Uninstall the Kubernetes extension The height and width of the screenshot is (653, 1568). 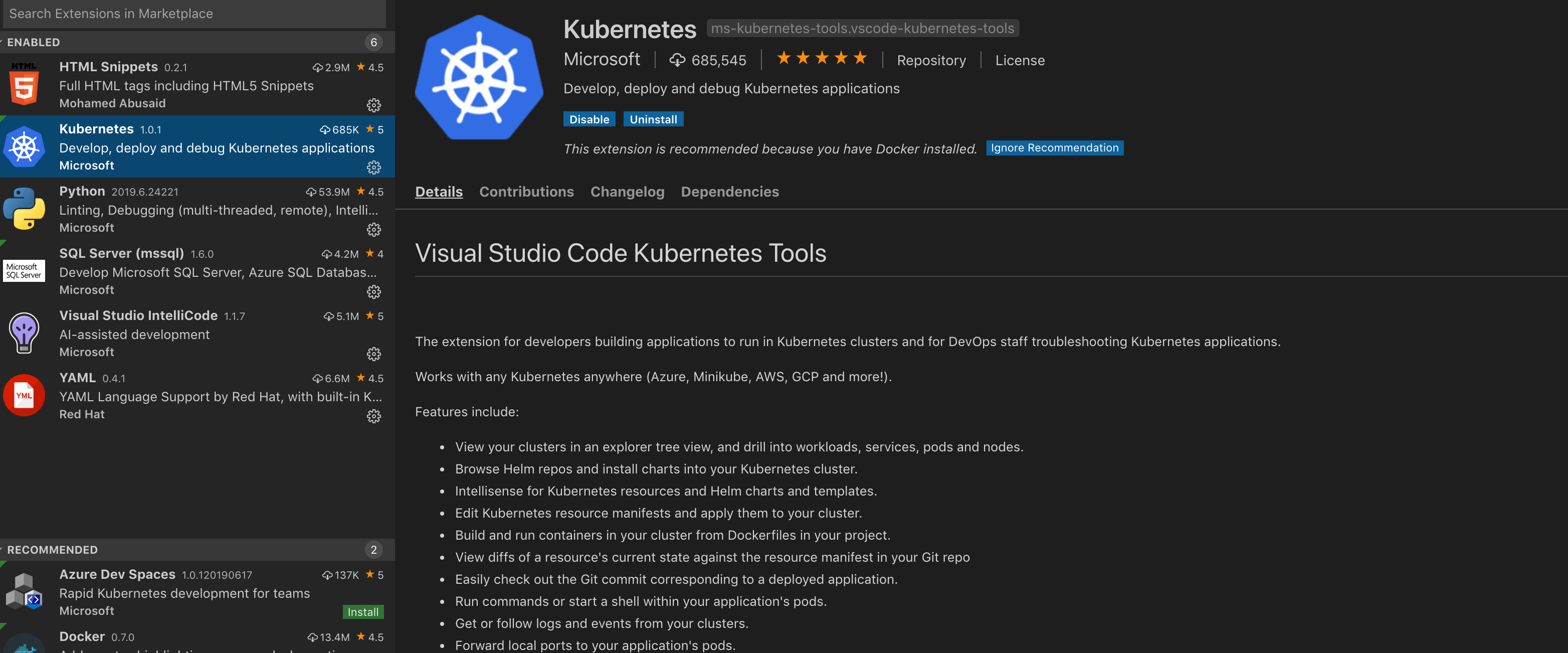(653, 119)
